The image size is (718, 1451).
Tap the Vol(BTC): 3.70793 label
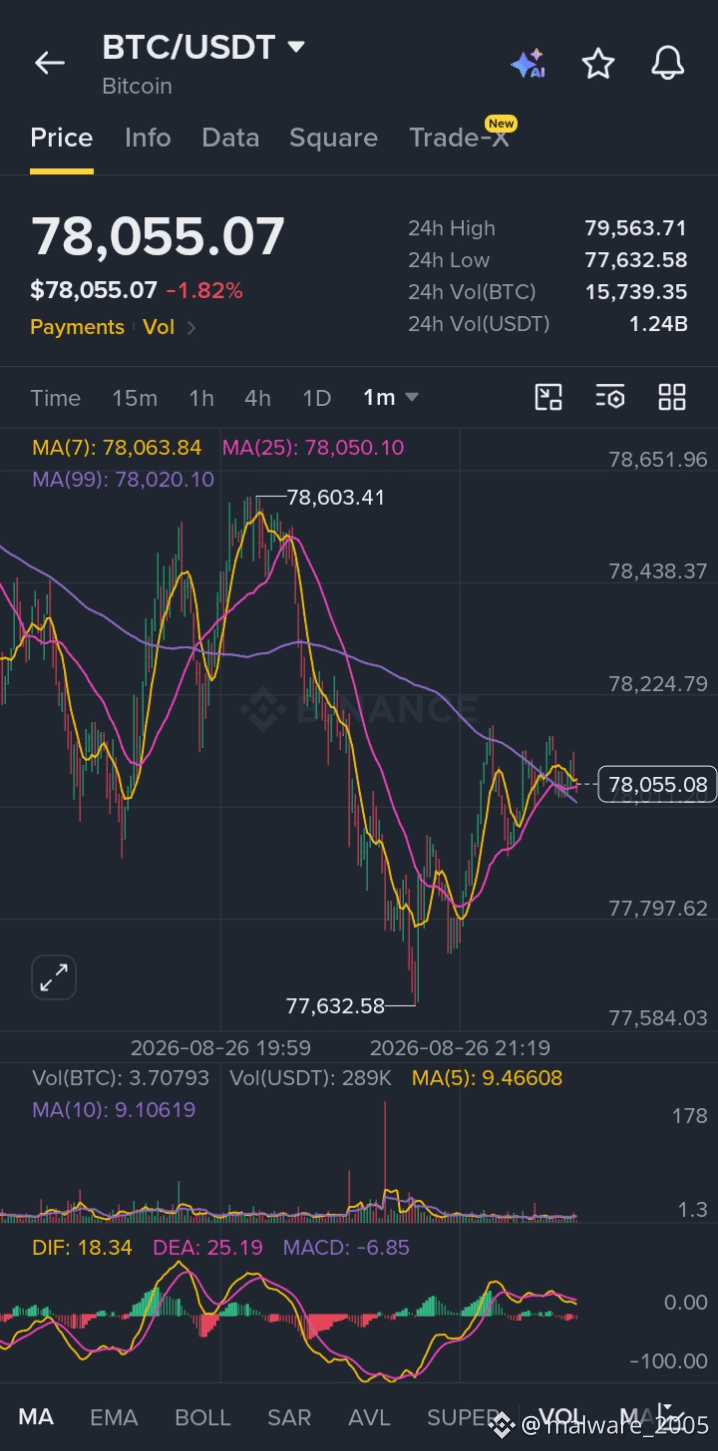121,1078
